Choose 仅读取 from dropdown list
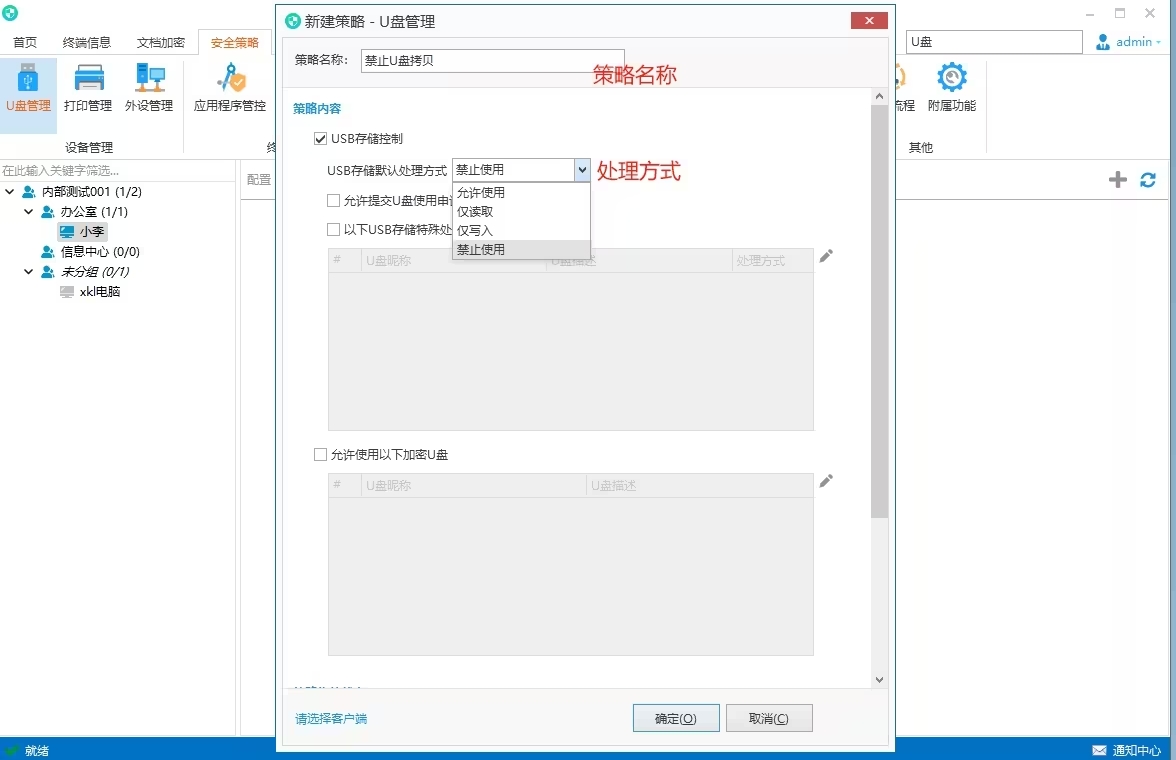Image resolution: width=1176 pixels, height=760 pixels. [521, 212]
